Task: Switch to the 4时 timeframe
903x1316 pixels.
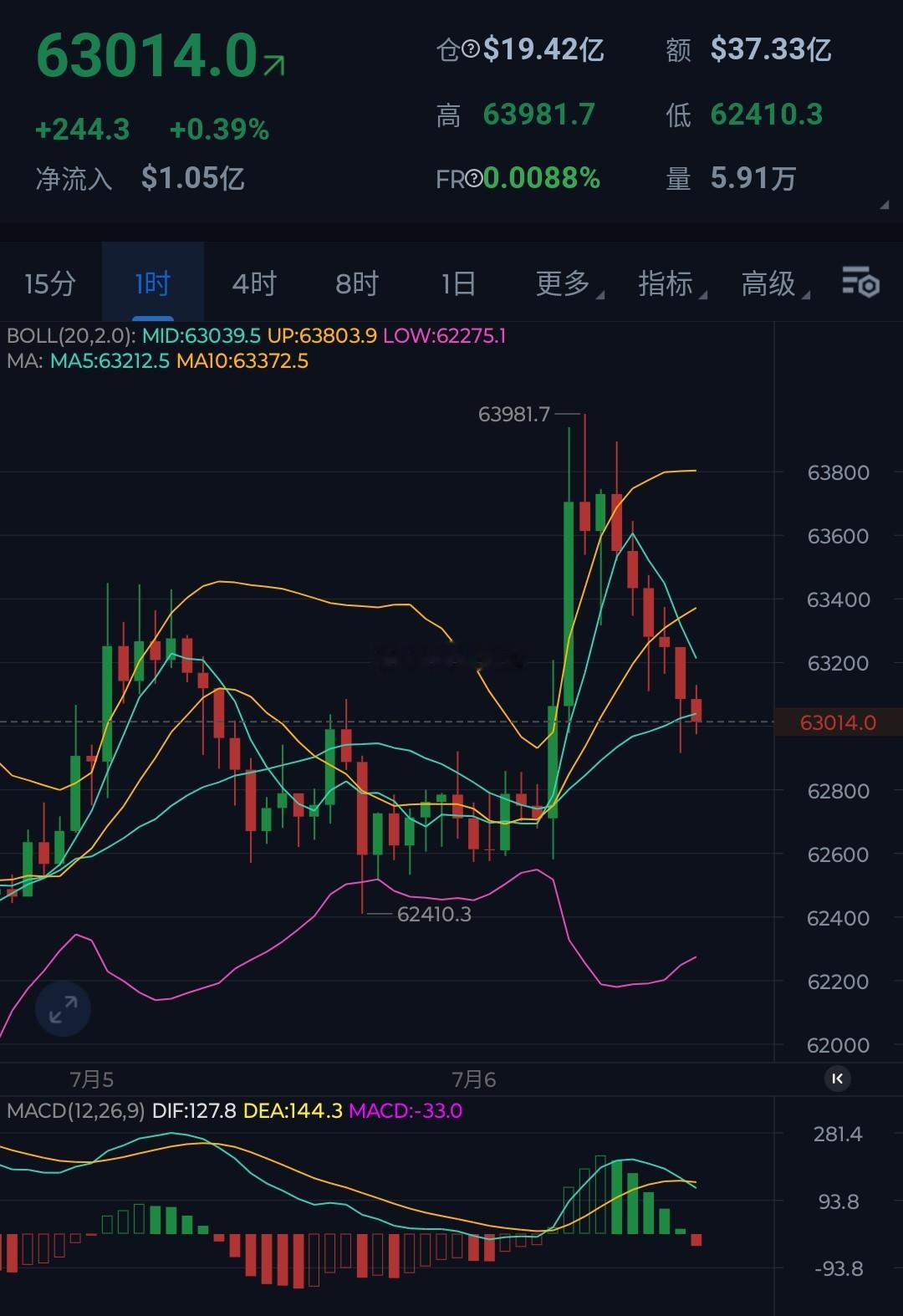Action: (x=254, y=283)
